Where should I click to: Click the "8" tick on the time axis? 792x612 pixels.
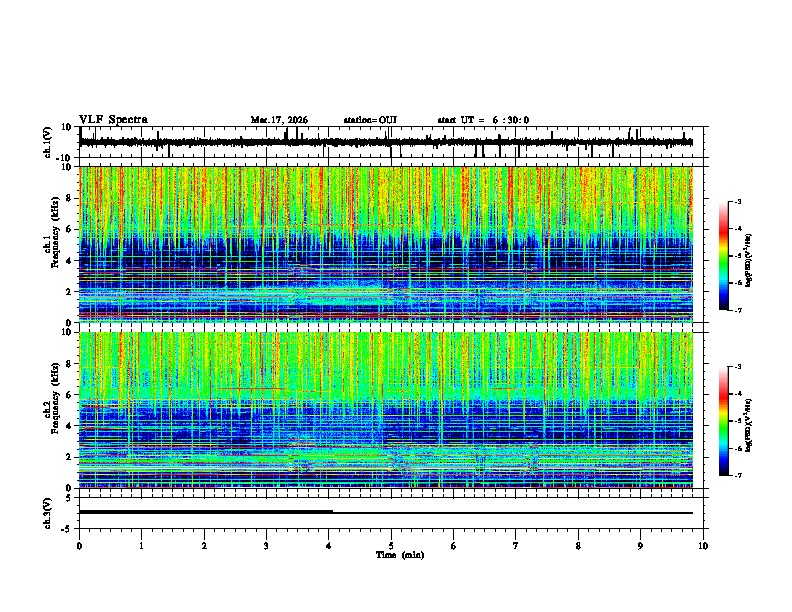click(x=578, y=546)
